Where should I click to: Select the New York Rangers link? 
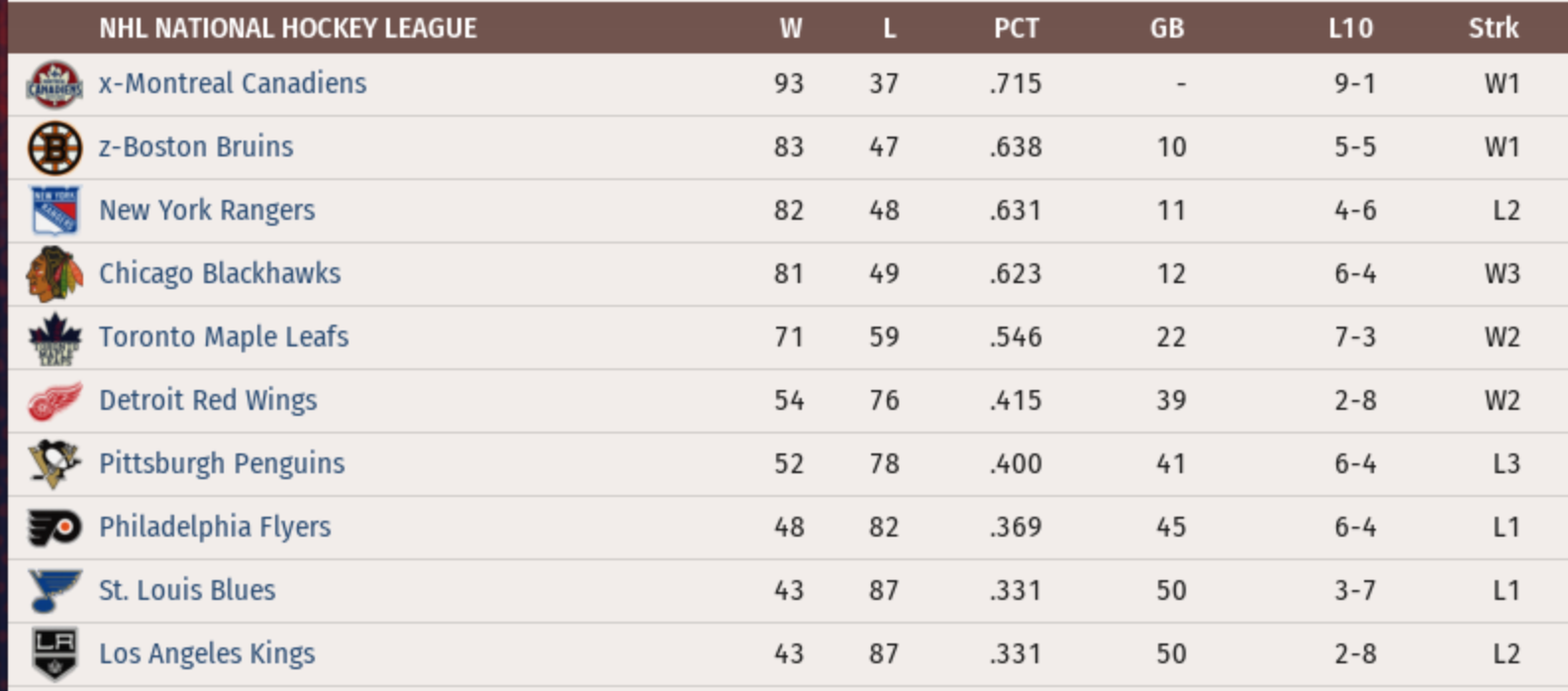point(207,210)
